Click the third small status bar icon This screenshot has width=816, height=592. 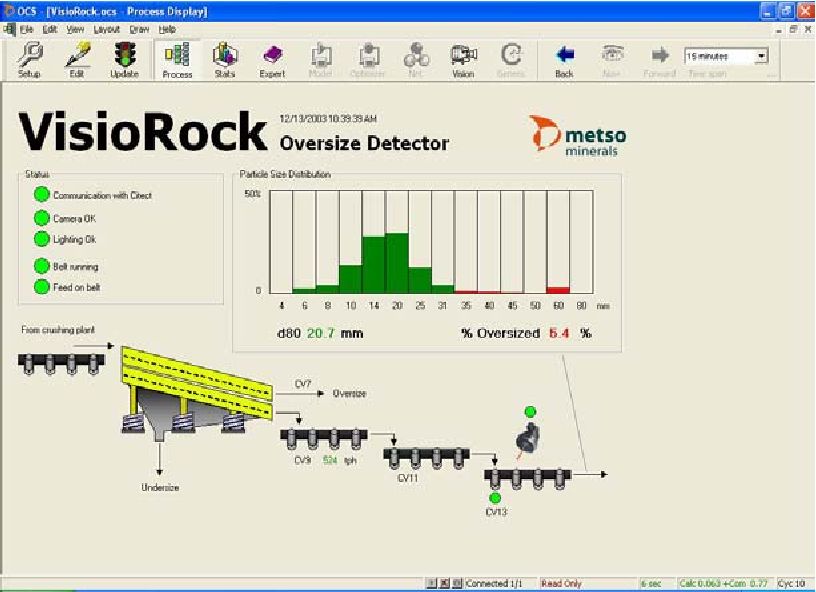pyautogui.click(x=456, y=583)
